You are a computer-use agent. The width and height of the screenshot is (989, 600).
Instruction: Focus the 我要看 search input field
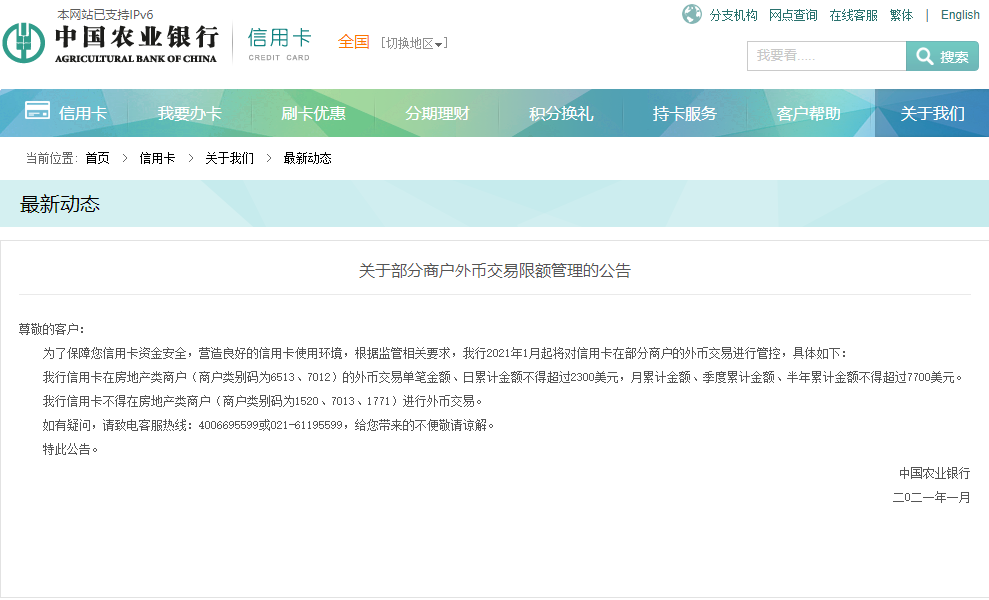tap(826, 56)
